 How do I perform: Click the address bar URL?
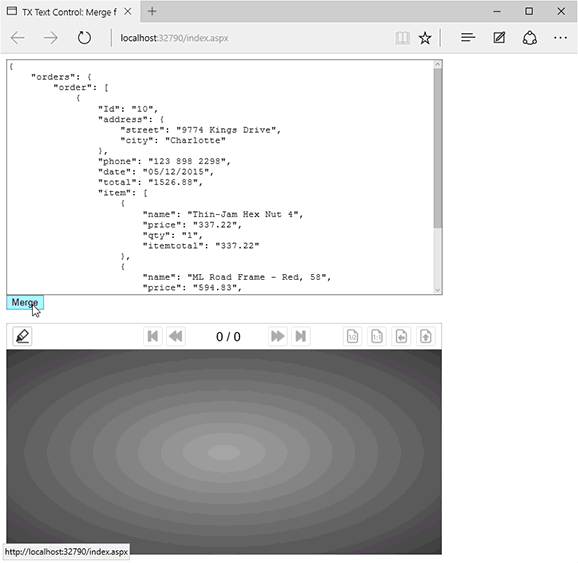[174, 38]
